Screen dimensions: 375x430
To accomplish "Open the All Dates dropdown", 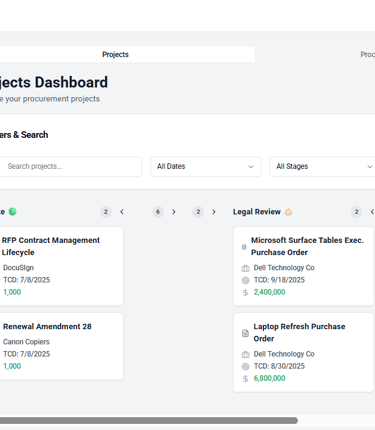I will 206,167.
